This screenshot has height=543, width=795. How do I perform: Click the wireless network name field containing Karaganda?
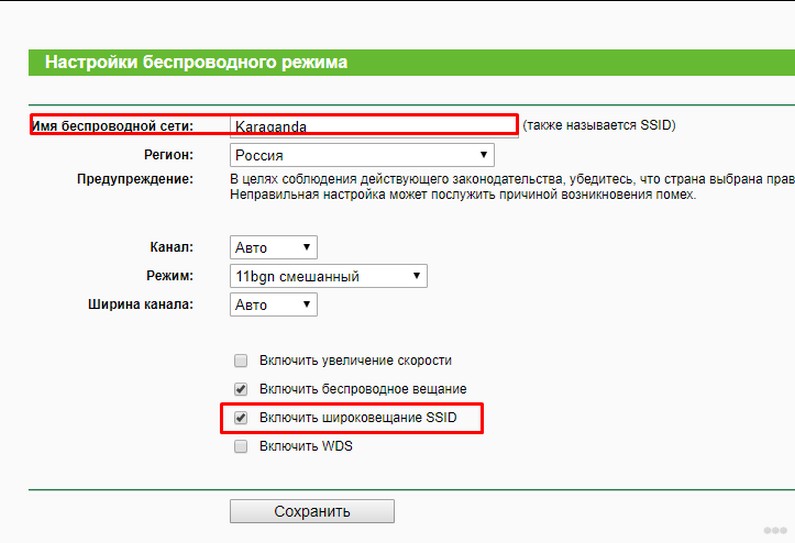(374, 126)
